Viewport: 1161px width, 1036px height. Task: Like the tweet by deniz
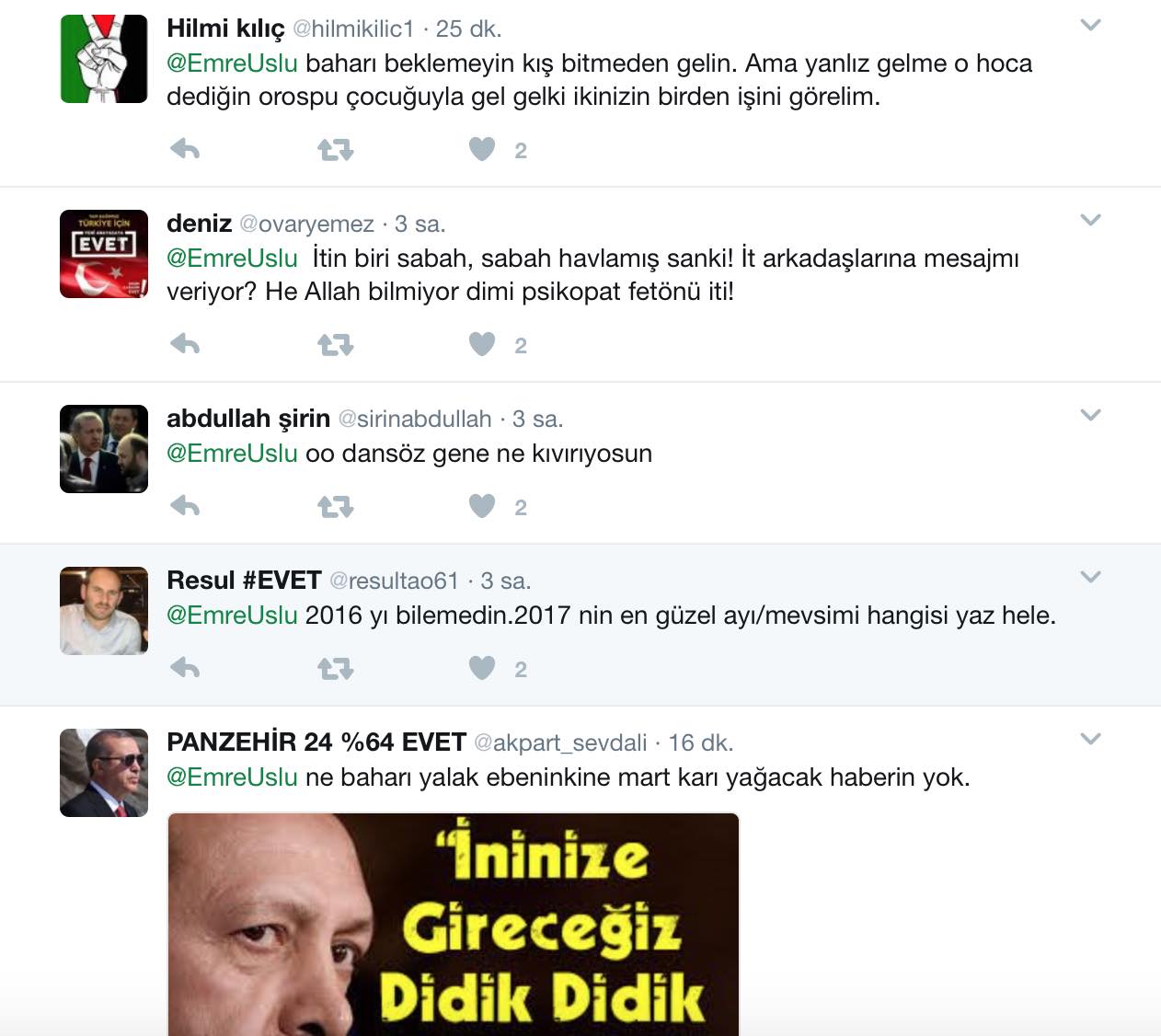click(x=482, y=344)
